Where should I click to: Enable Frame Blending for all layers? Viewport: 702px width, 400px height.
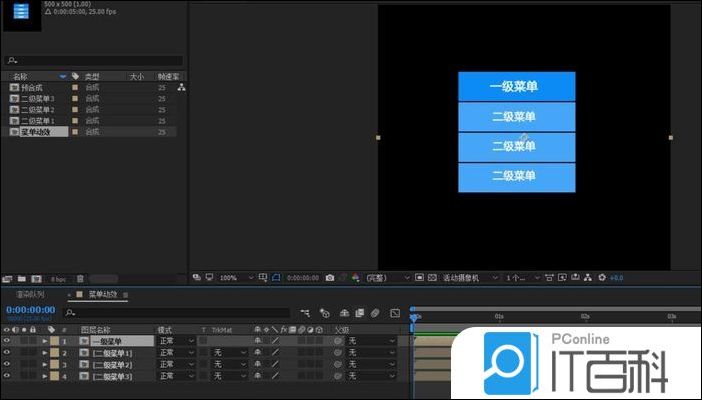[360, 313]
